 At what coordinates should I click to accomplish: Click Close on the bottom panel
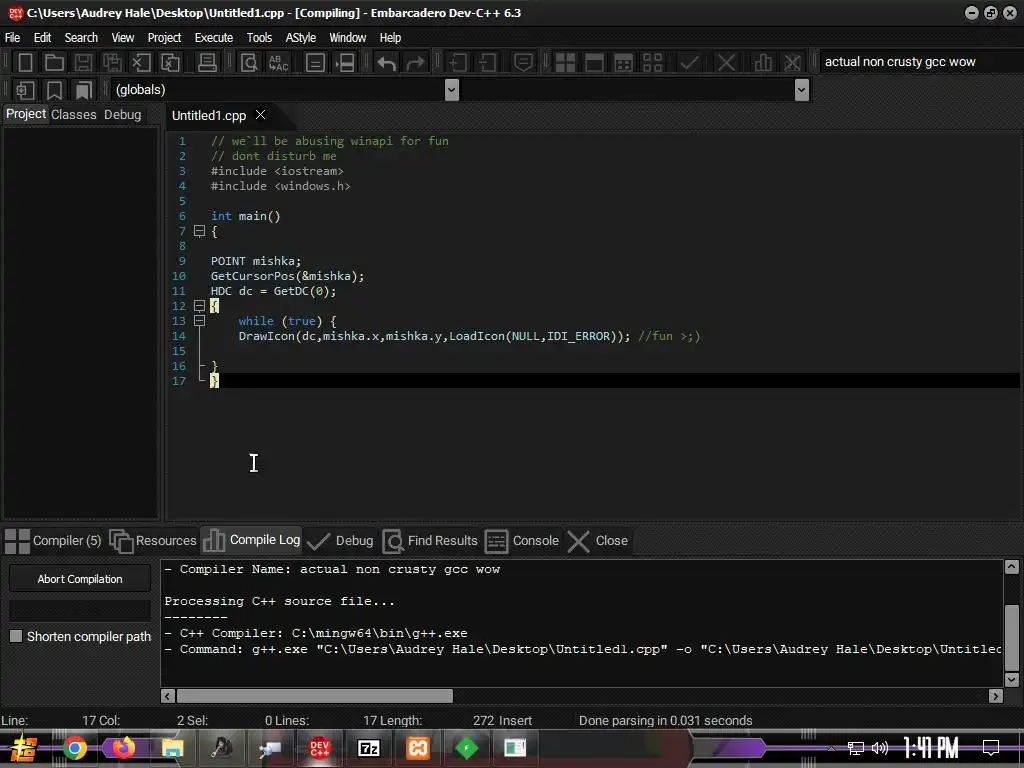tap(598, 541)
